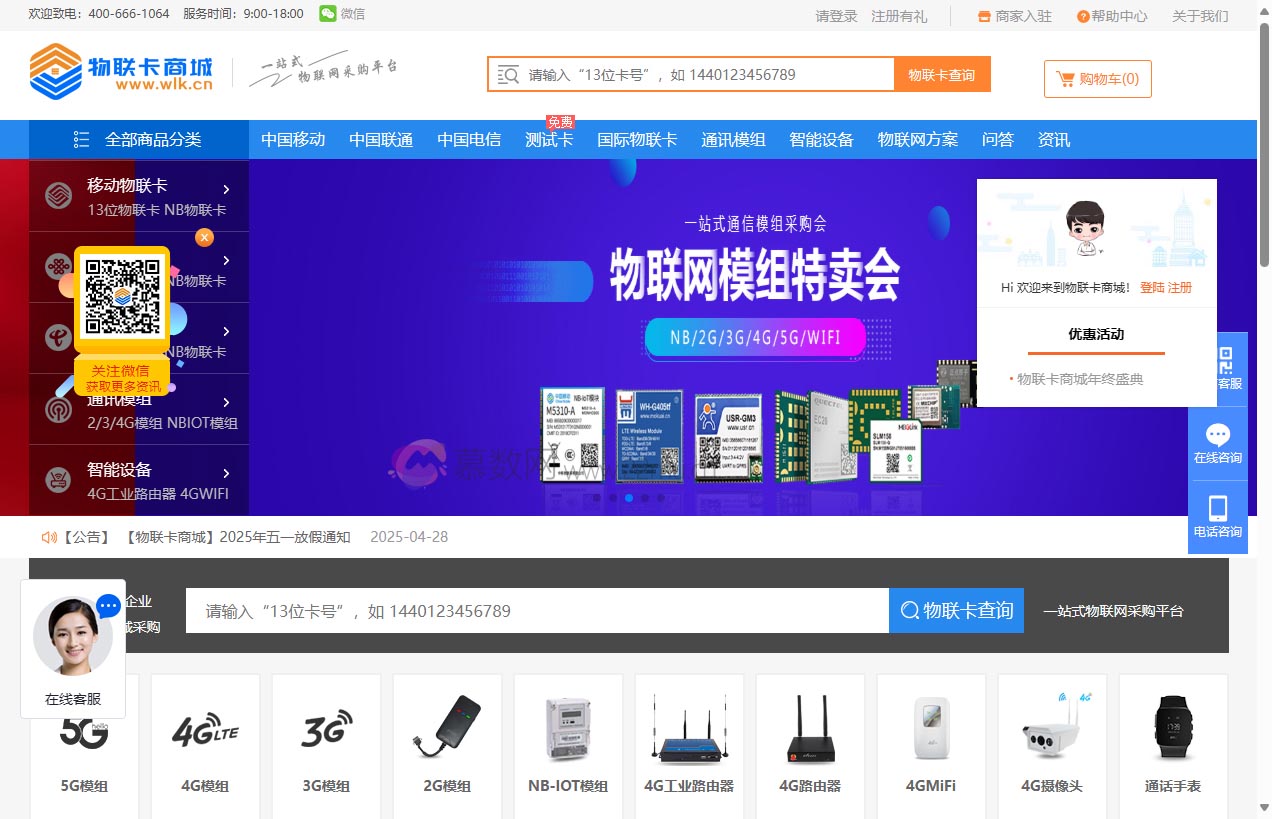Screen dimensions: 1272x819
Task: Close the QR code popup
Action: pyautogui.click(x=204, y=238)
